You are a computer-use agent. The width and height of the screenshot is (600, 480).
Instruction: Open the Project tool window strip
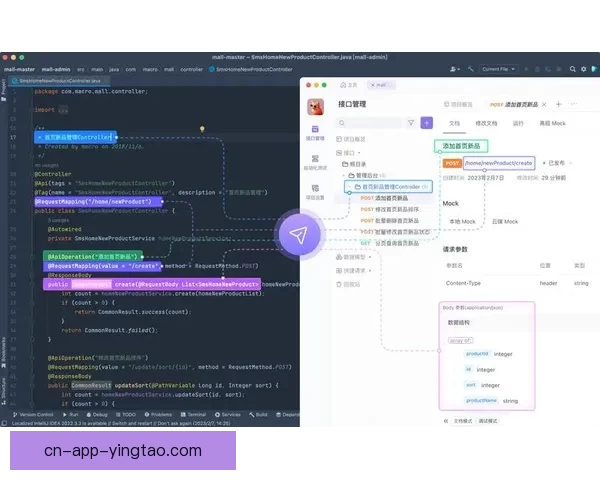pyautogui.click(x=4, y=90)
